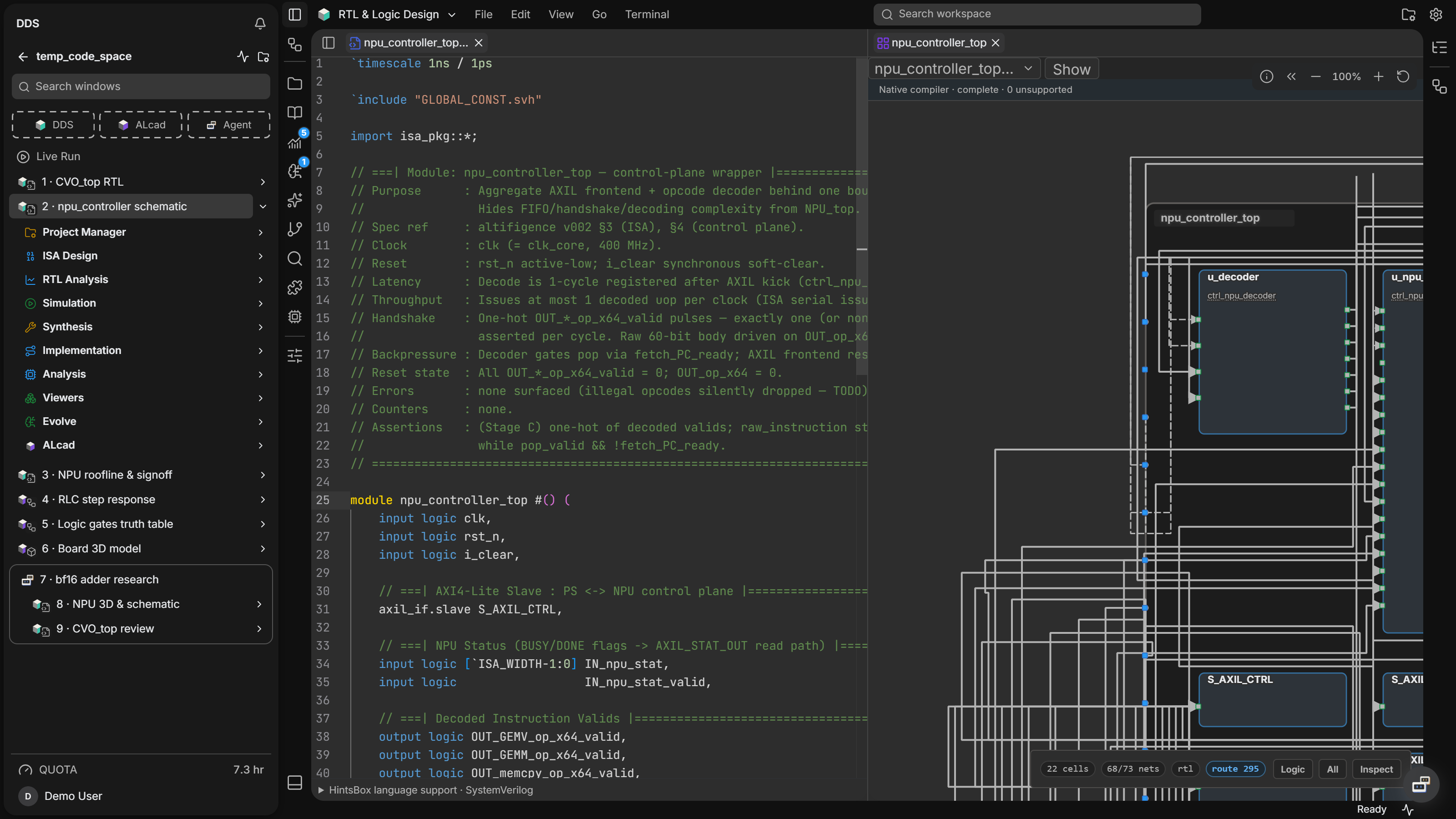Open the notifications bell in DDS sidebar
The height and width of the screenshot is (819, 1456).
[x=260, y=23]
